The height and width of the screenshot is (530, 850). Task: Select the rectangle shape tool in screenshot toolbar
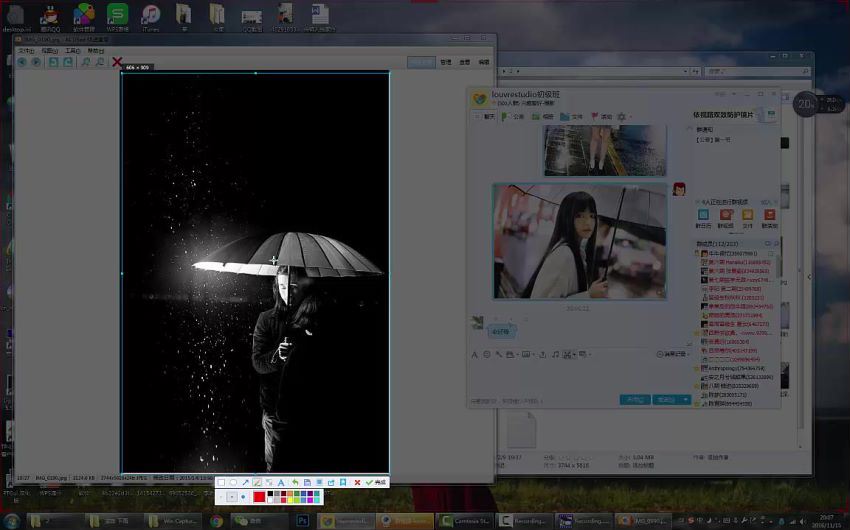tap(221, 483)
